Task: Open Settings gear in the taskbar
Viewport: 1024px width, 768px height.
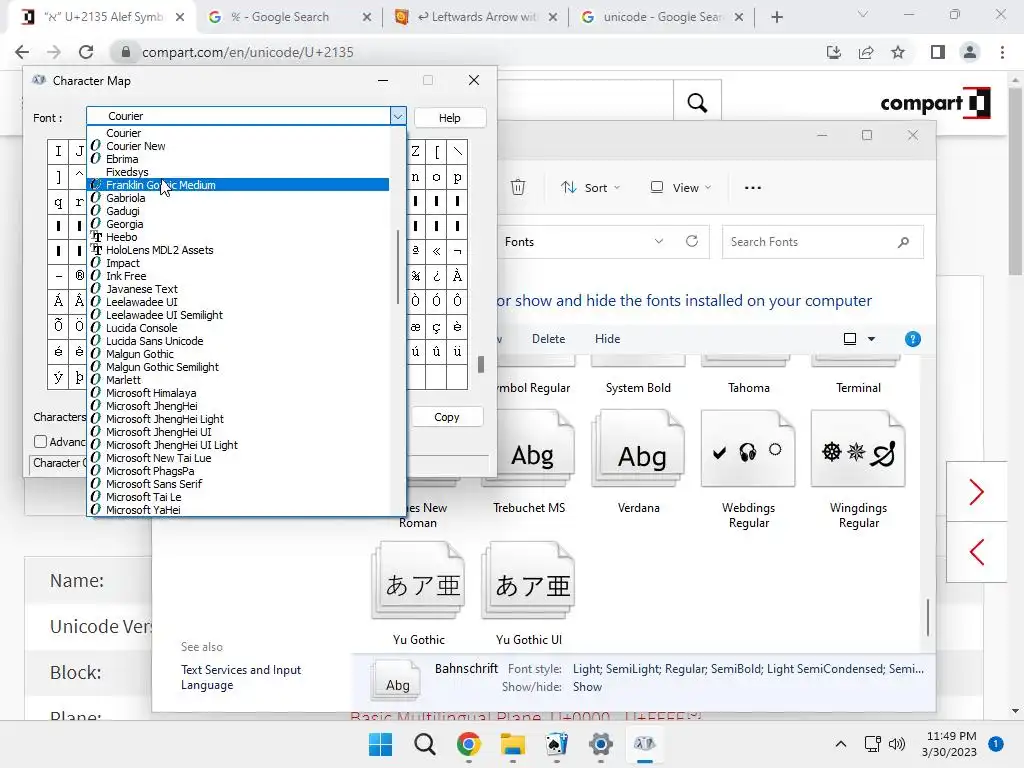Action: [601, 744]
